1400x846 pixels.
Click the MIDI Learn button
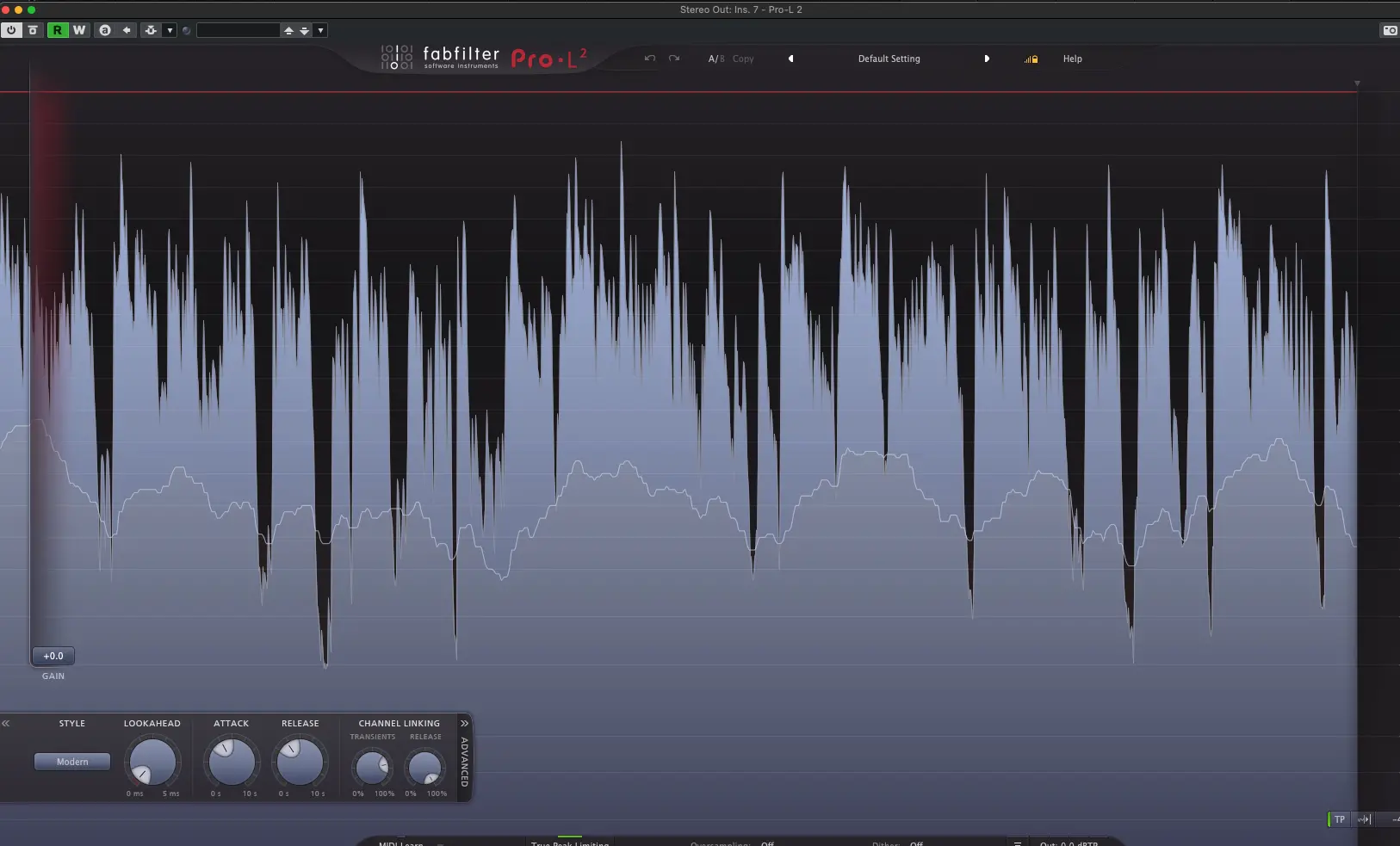[400, 843]
